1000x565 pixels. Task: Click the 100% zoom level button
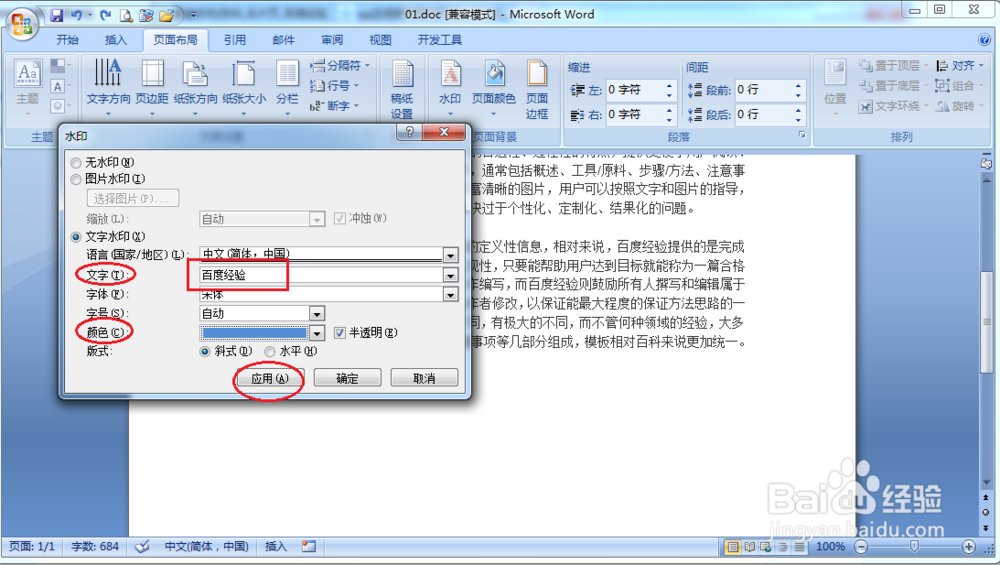tap(830, 547)
